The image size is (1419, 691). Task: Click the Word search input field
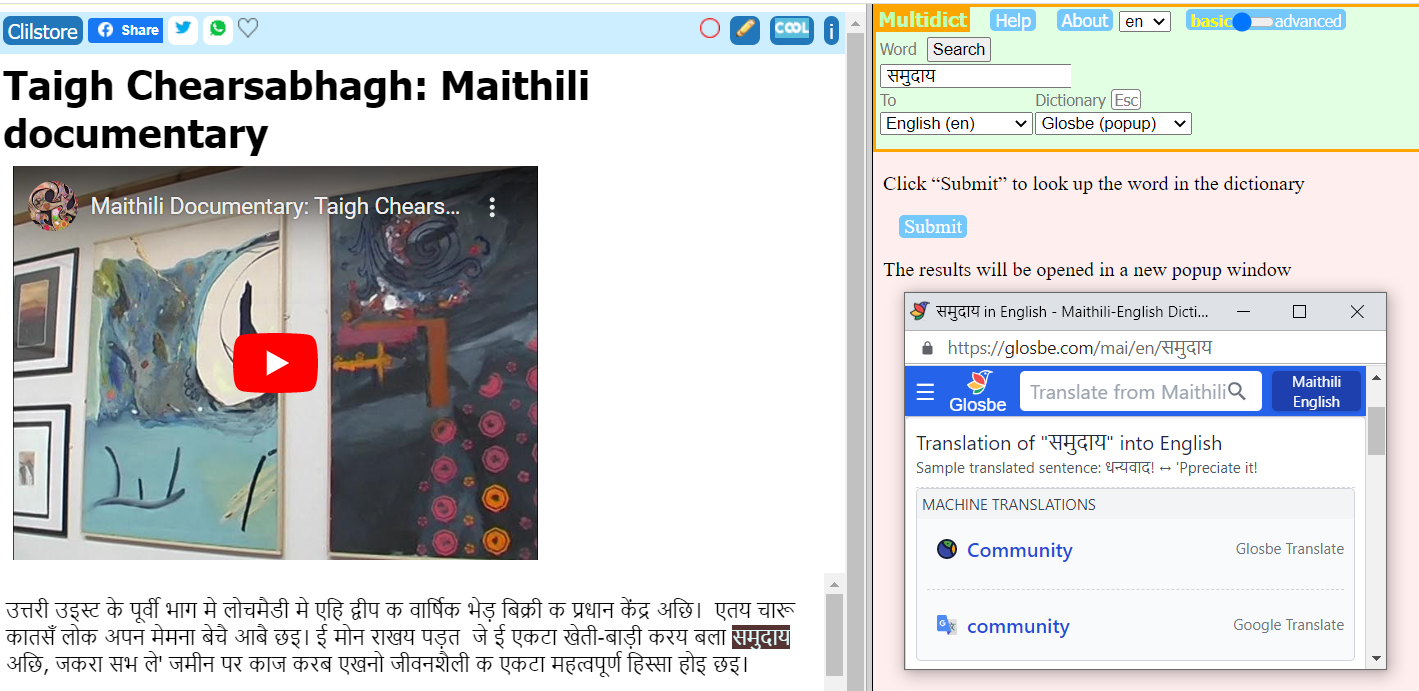click(x=975, y=74)
